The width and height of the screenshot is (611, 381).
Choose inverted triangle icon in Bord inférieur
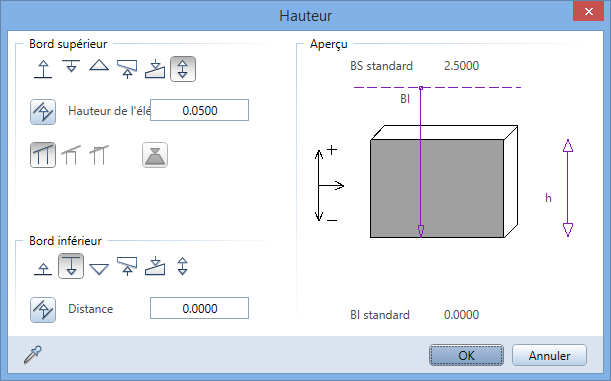[99, 269]
